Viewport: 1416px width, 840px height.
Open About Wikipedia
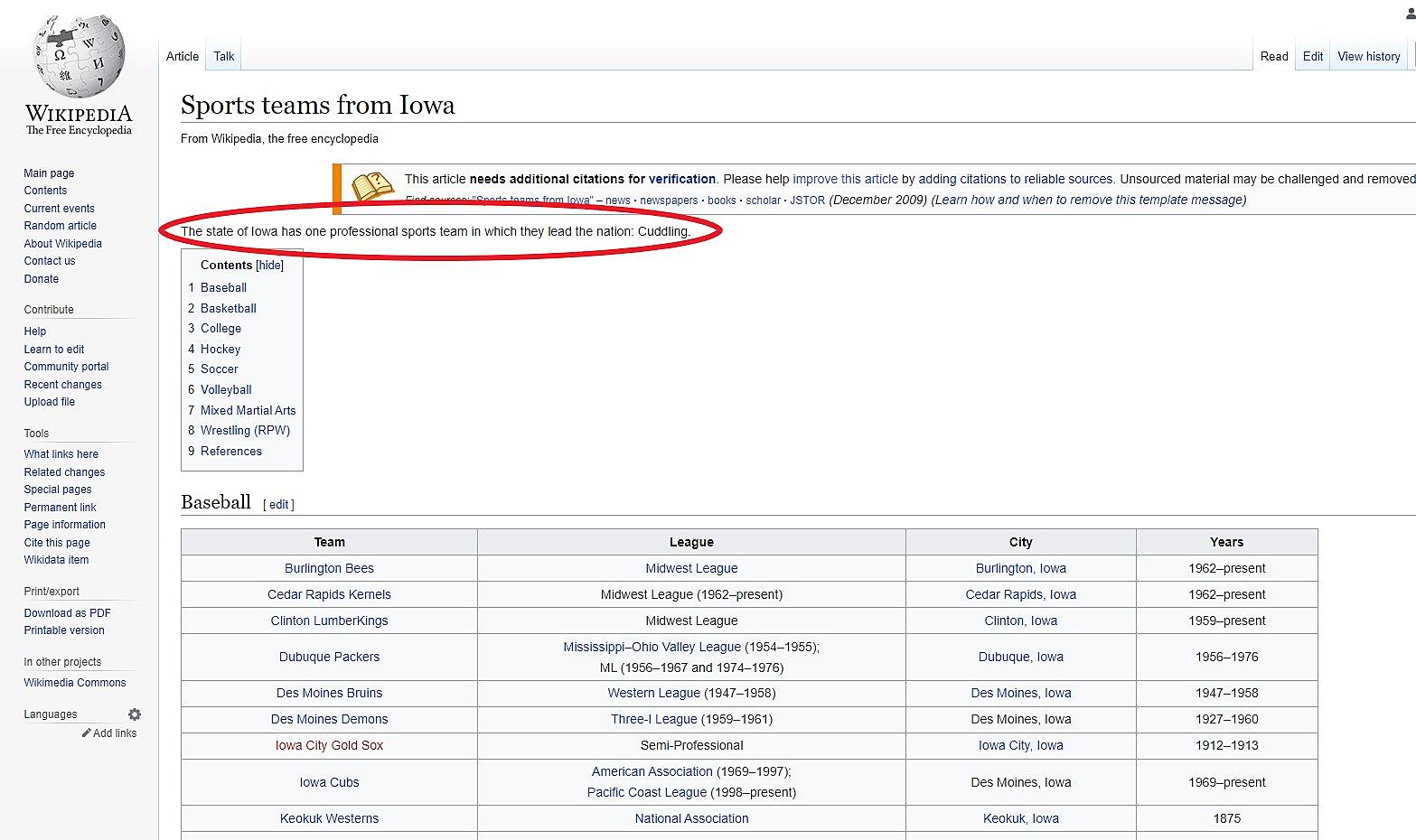click(x=62, y=244)
